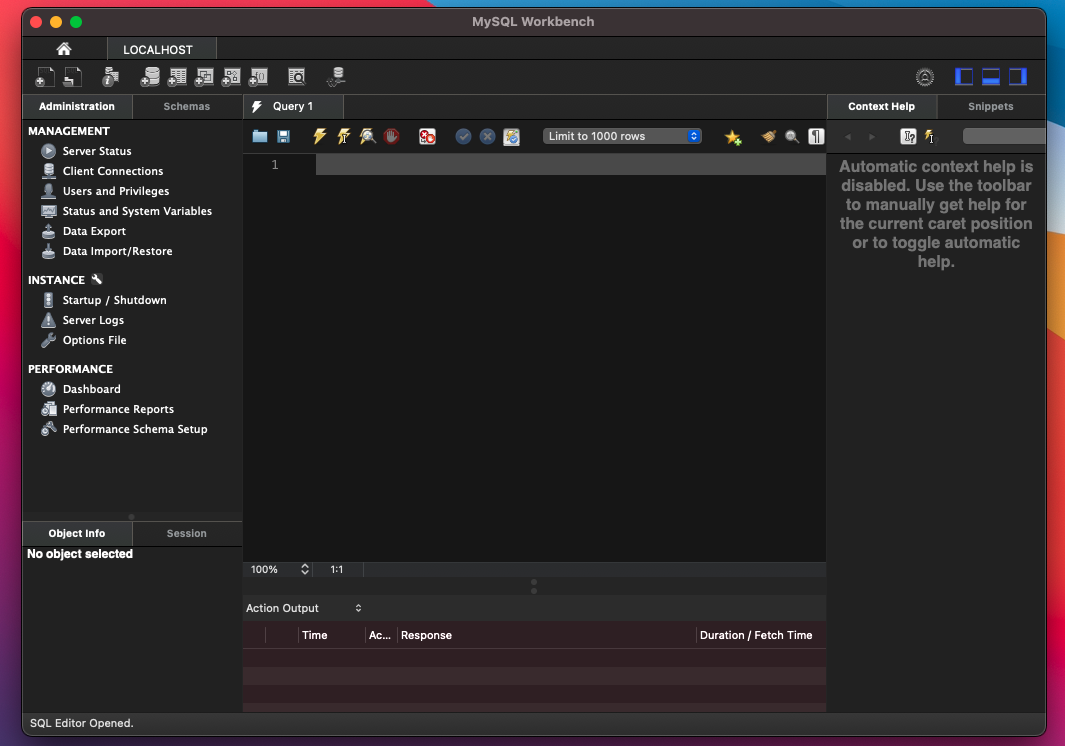Toggle auto-commit mode
The image size is (1065, 746).
[x=511, y=137]
